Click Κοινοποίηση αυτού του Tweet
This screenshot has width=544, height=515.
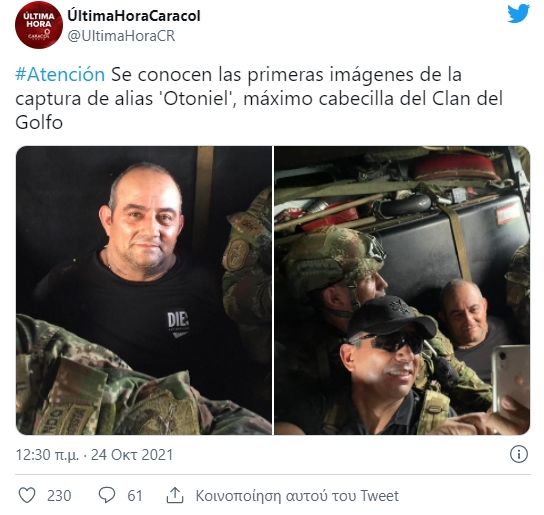click(297, 496)
